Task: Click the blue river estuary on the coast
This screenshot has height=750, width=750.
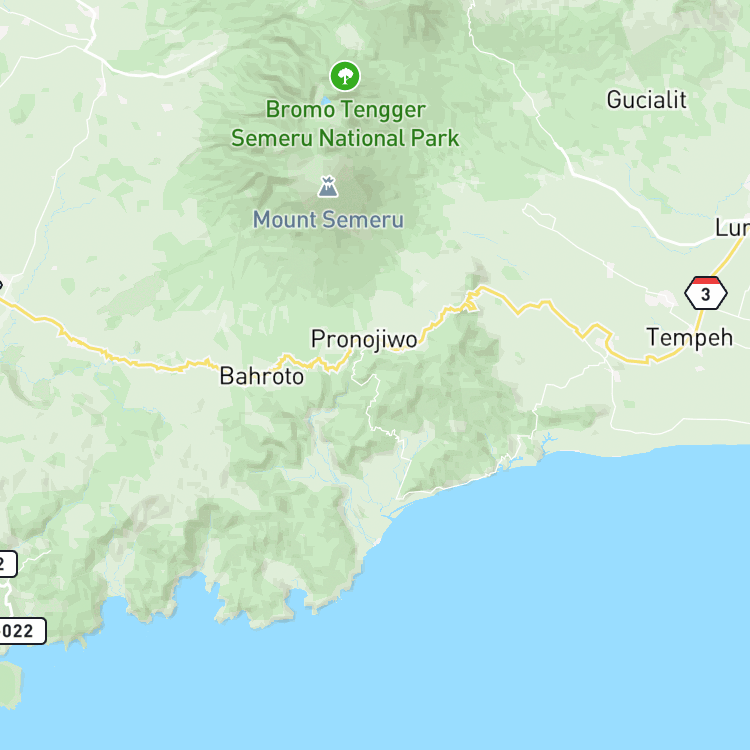Action: pyautogui.click(x=546, y=441)
